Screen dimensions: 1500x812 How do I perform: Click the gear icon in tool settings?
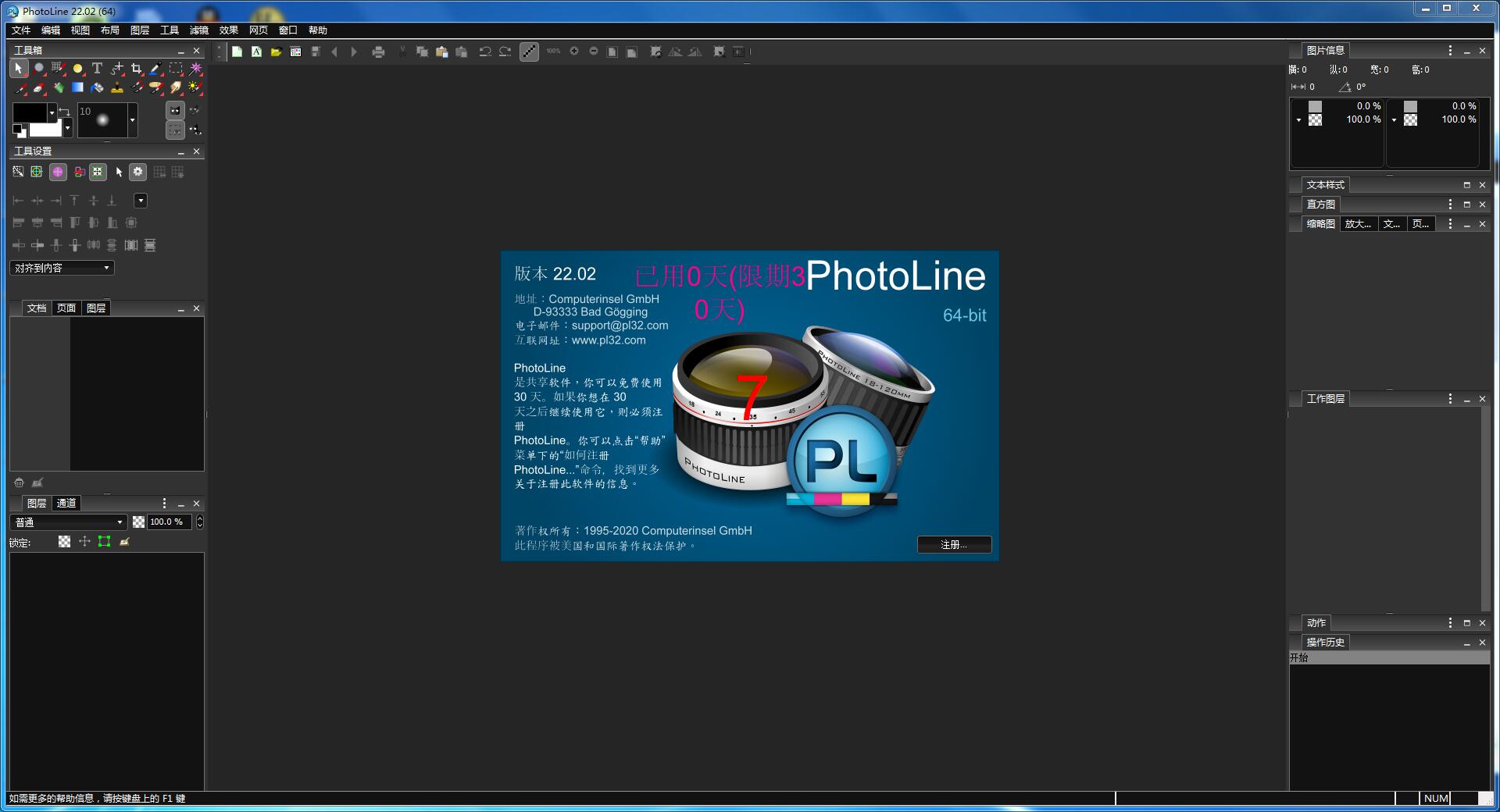coord(138,172)
